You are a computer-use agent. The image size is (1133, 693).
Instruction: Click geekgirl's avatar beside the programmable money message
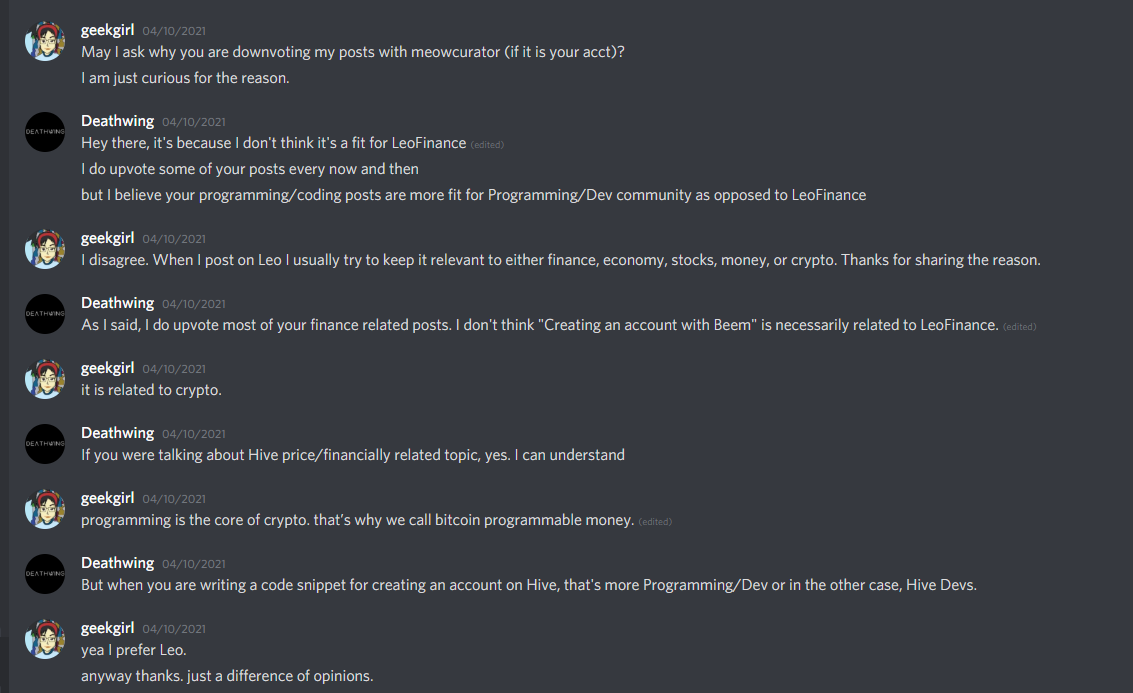pos(45,509)
